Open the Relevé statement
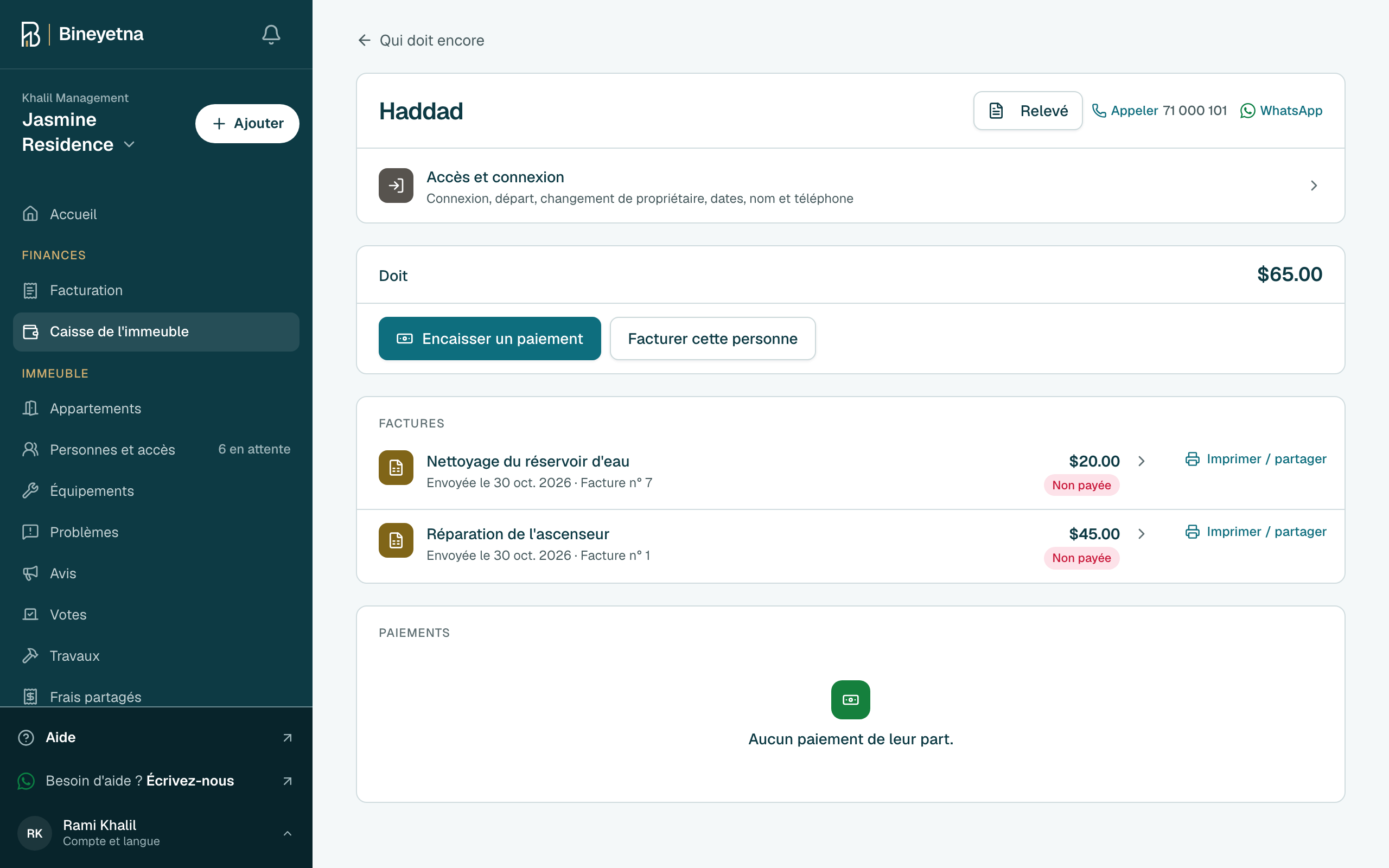Screen dimensions: 1389x868 (x=1028, y=111)
